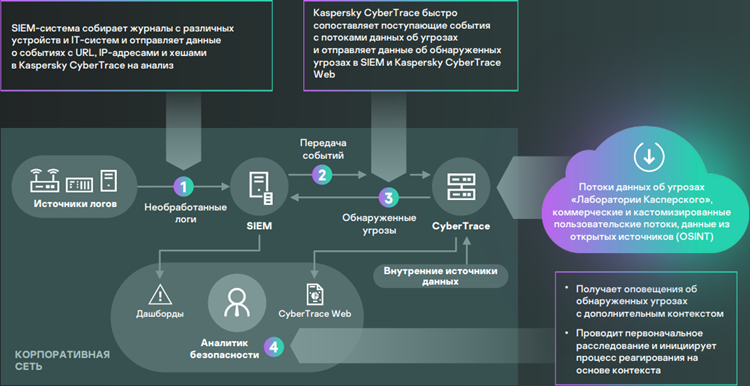Click the "Аналитик безопасности" label
The height and width of the screenshot is (386, 750).
224,349
